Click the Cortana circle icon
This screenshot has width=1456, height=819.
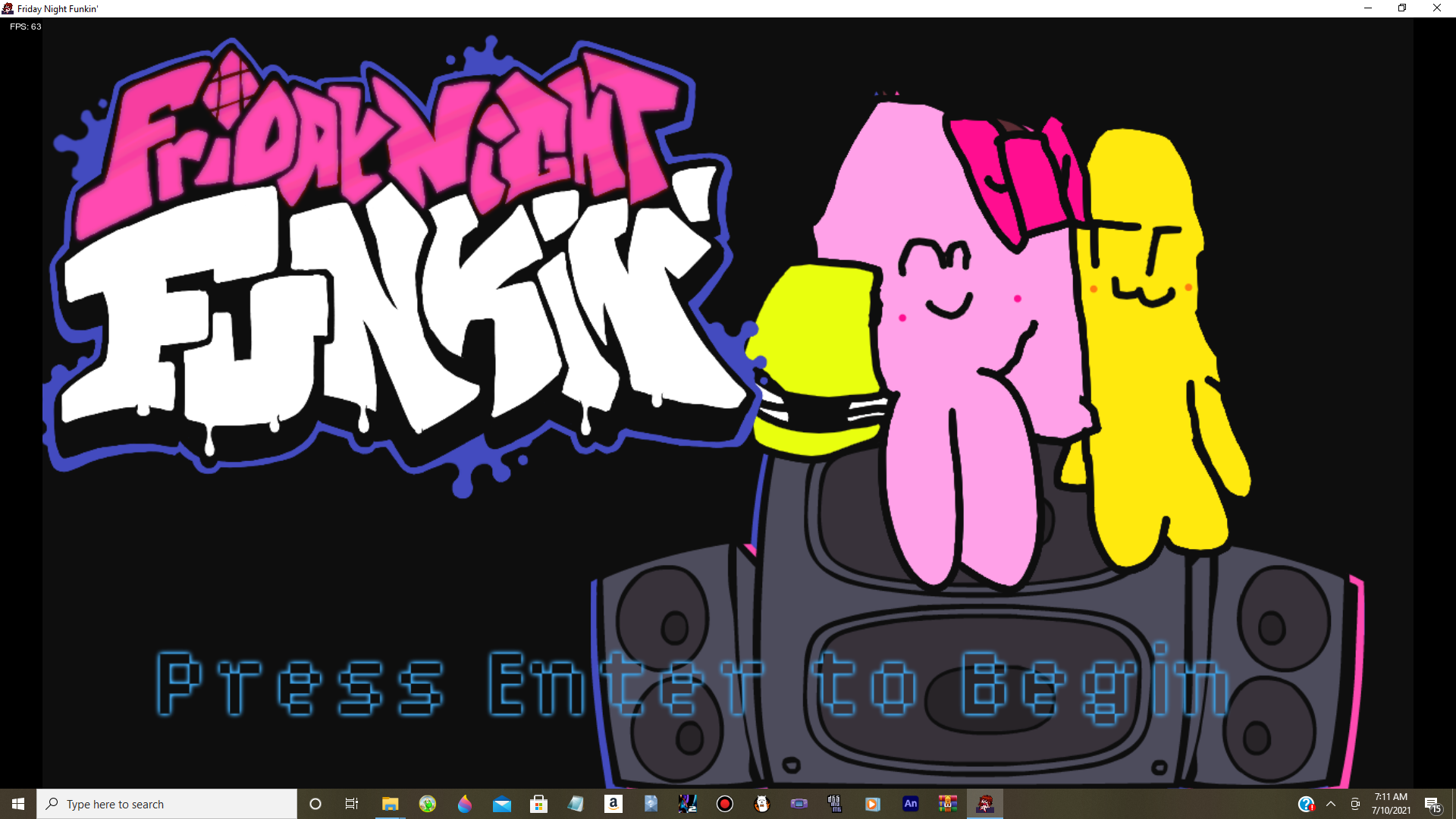[315, 804]
